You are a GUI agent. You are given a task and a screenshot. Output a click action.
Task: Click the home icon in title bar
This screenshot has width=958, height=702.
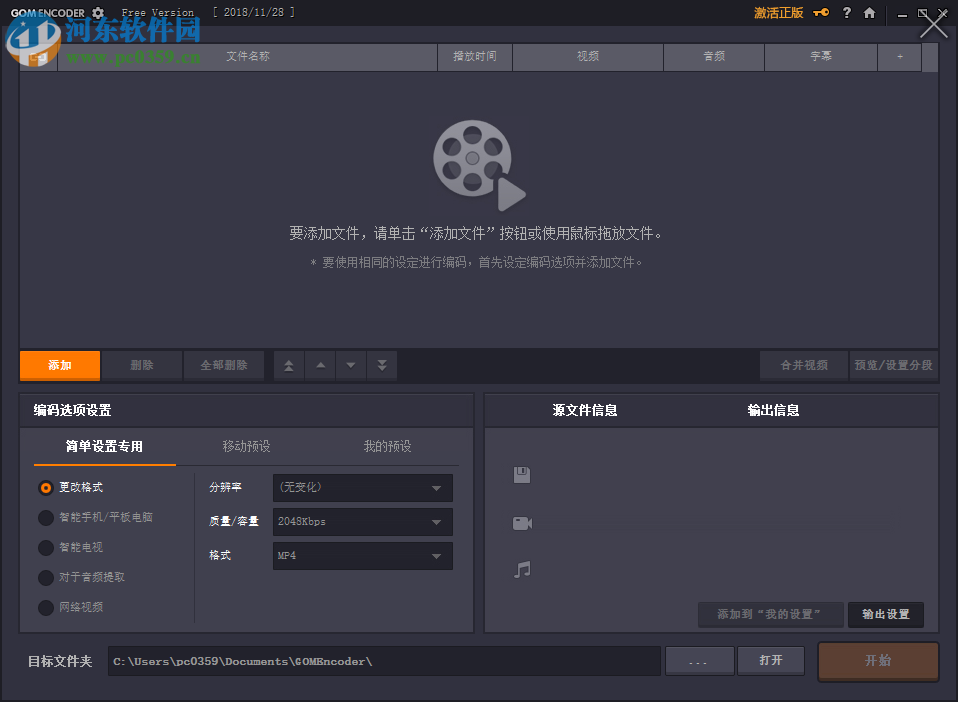click(869, 13)
